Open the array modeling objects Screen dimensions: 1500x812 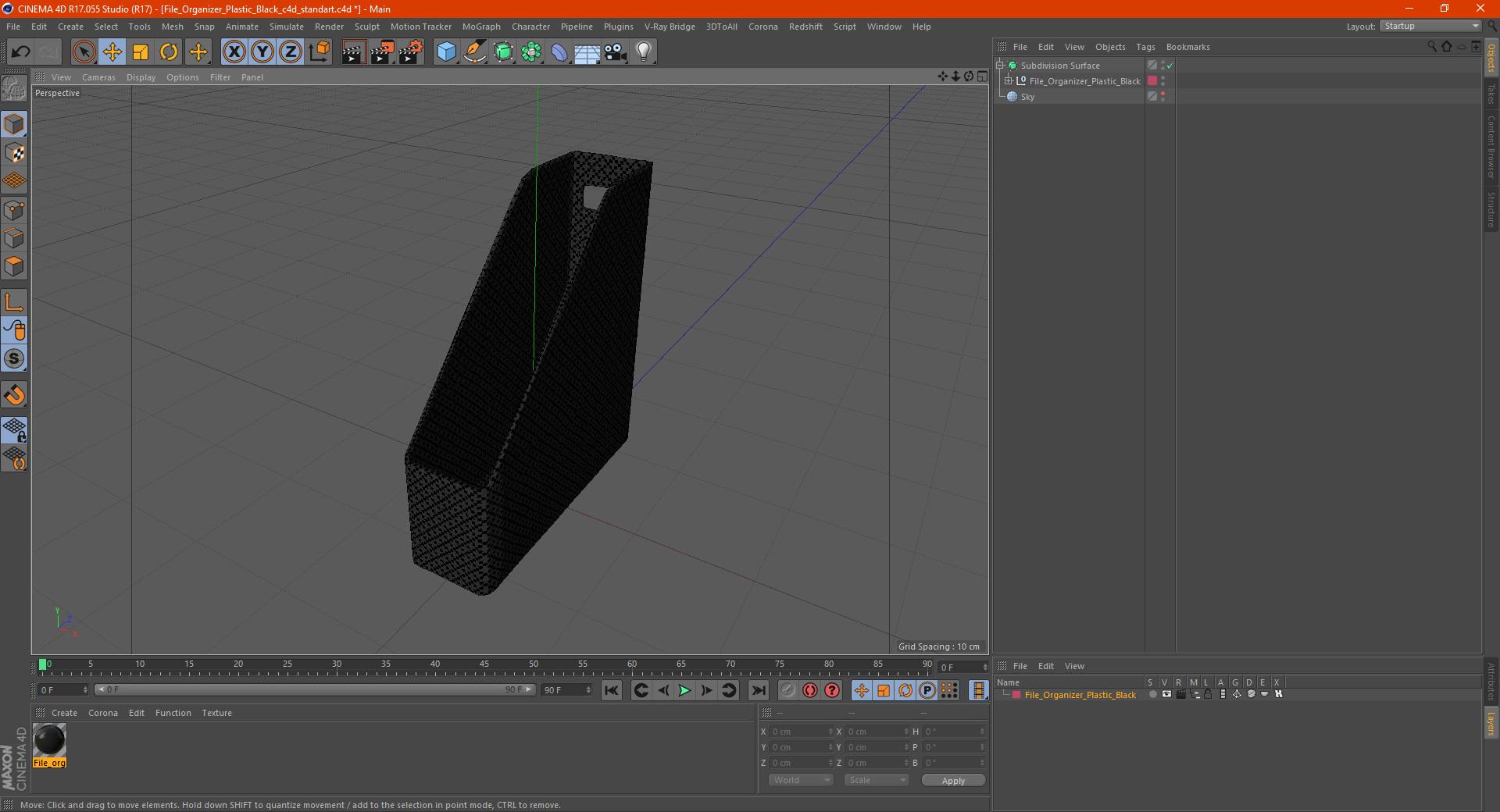[531, 52]
